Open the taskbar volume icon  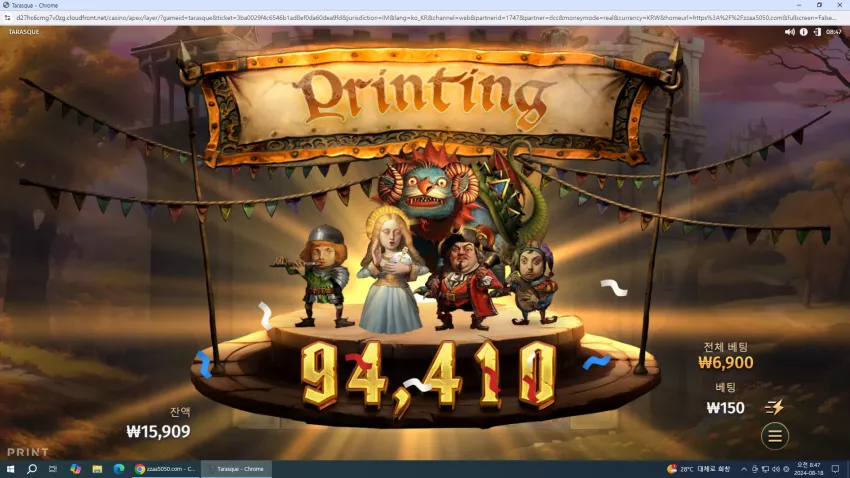pos(776,469)
